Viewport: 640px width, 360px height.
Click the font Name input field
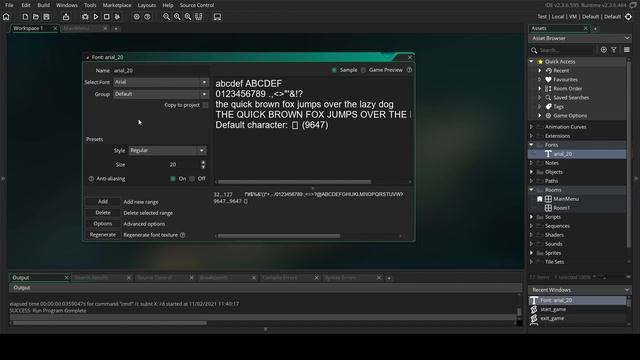click(x=160, y=71)
